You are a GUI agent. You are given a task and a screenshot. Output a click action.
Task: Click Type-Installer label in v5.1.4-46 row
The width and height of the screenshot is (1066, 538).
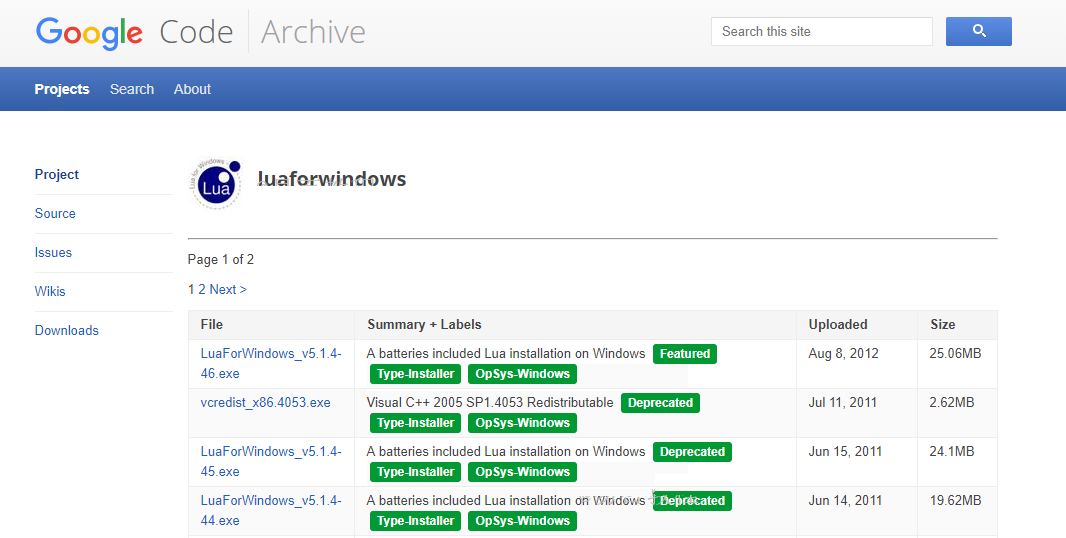(415, 374)
